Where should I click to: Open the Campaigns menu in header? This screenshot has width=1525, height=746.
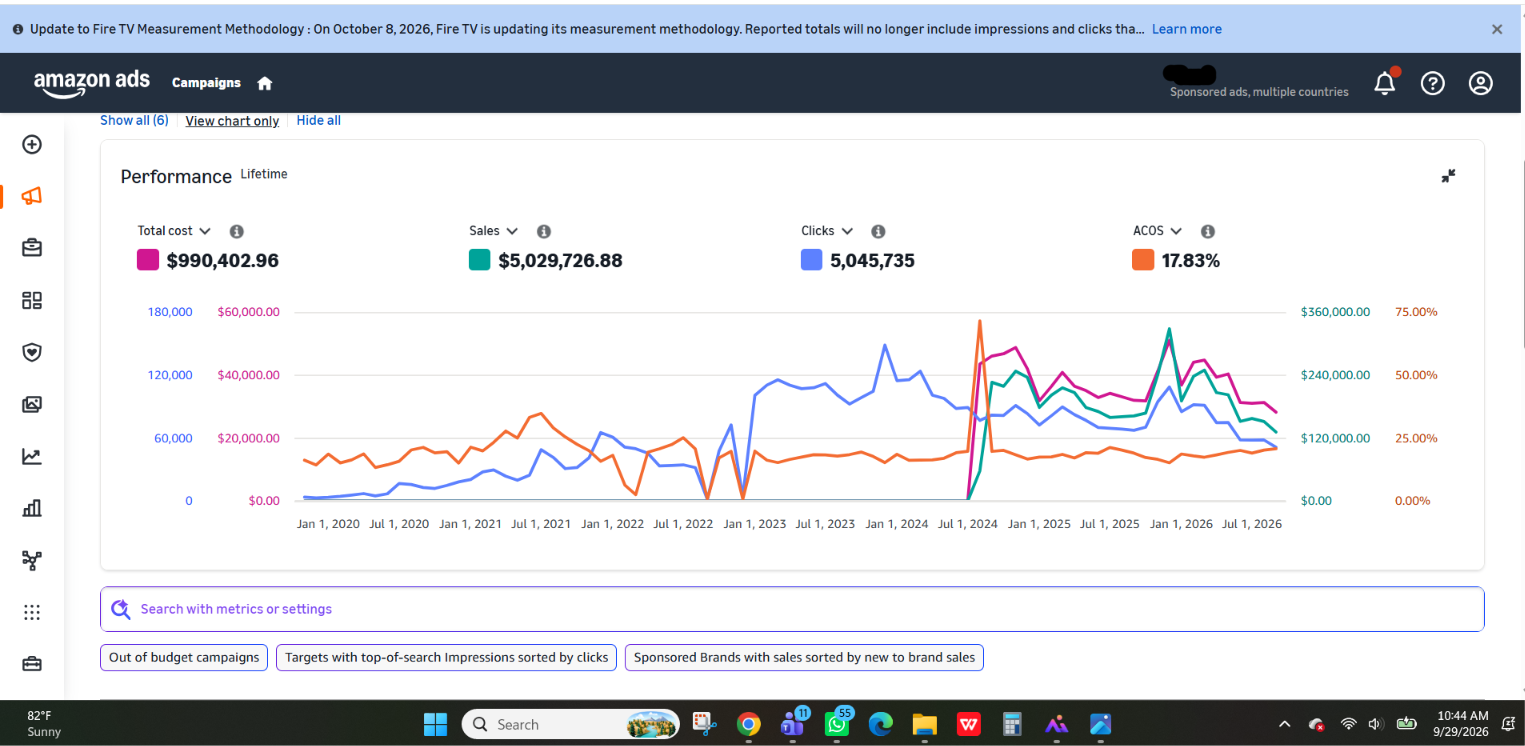(x=206, y=83)
